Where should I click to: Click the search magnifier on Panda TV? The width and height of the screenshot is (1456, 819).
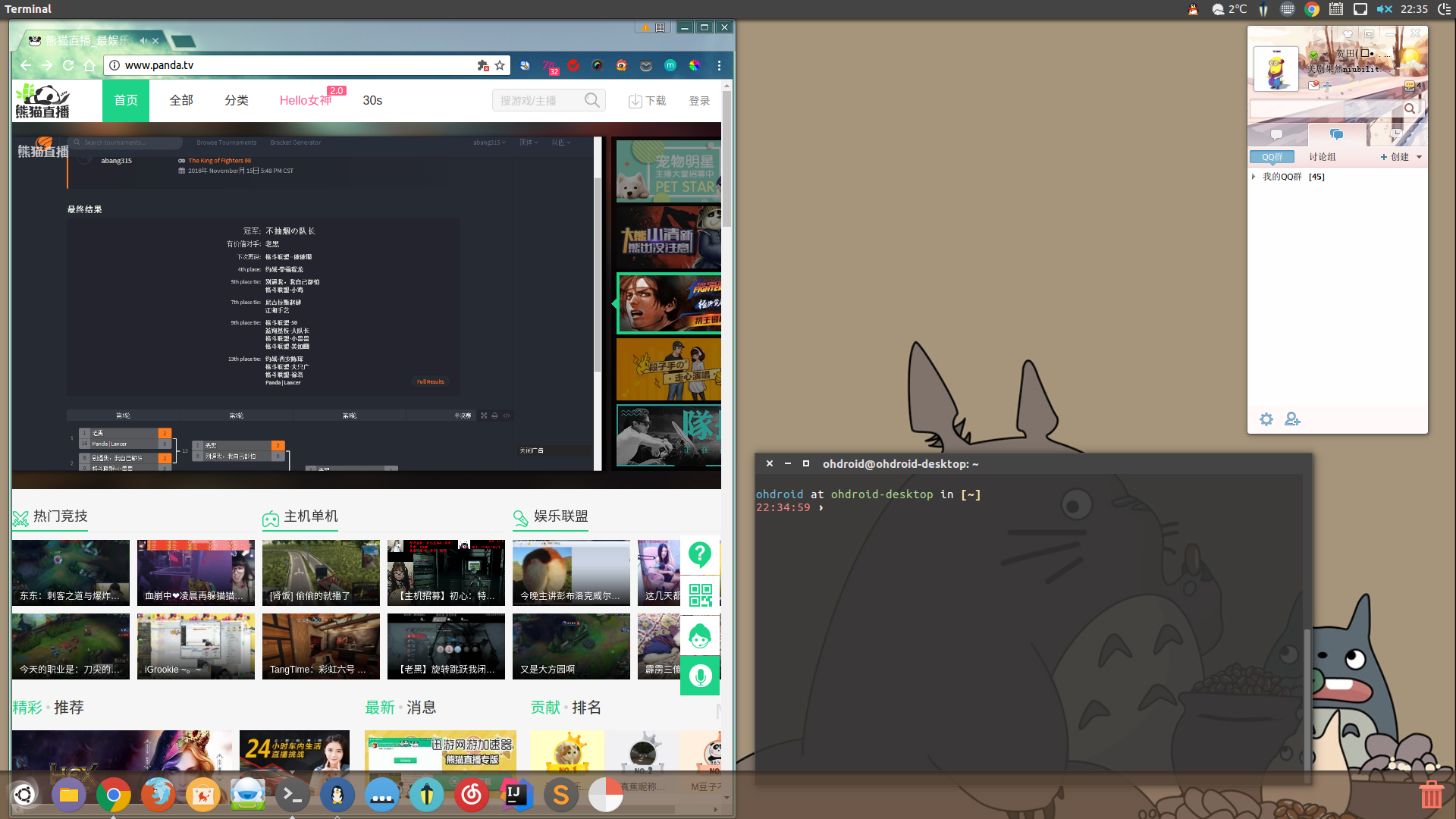(x=592, y=100)
